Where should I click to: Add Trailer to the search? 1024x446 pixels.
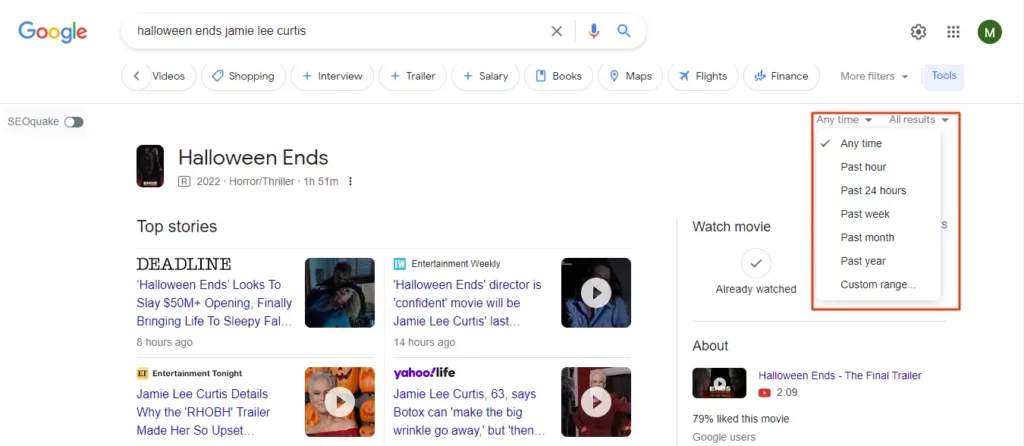pos(412,76)
